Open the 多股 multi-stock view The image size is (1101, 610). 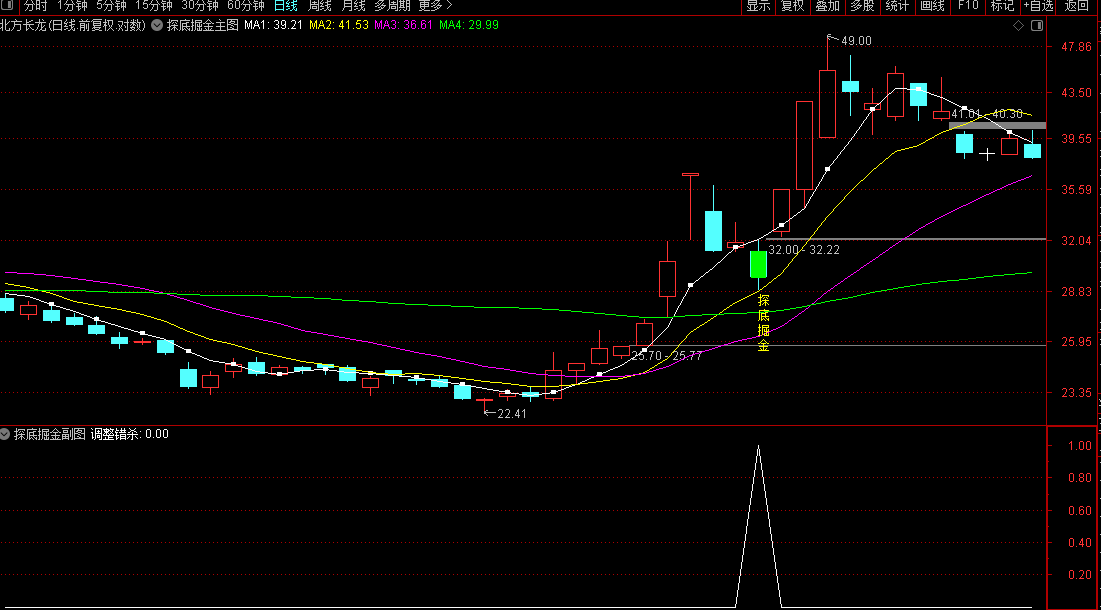pyautogui.click(x=862, y=6)
